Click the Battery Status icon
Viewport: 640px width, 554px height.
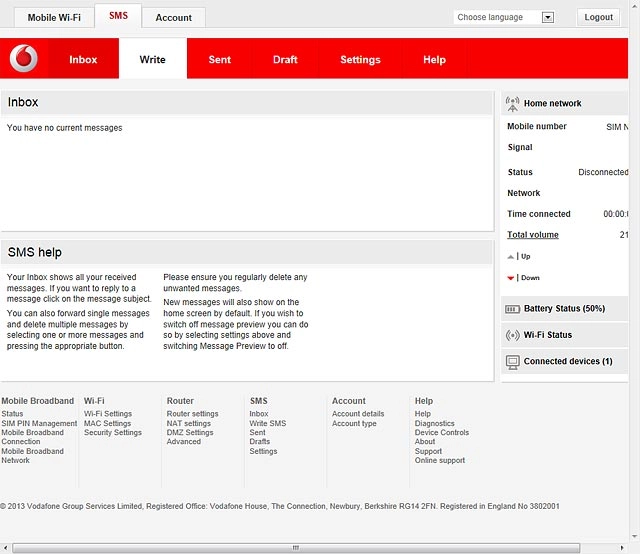(512, 309)
